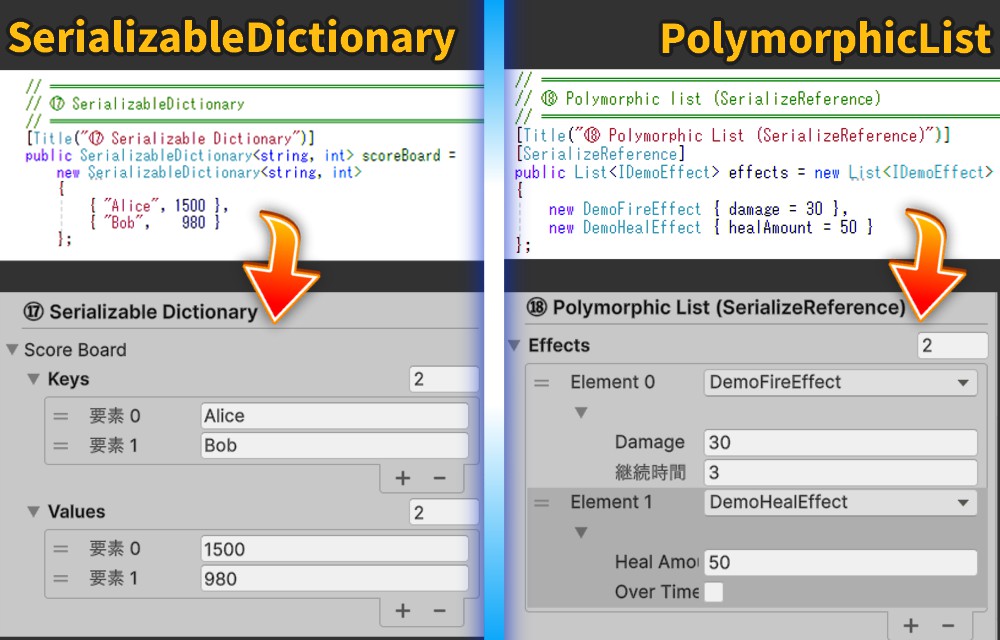This screenshot has width=1000, height=640.
Task: Open the DemoFireEffect type dropdown
Action: (841, 382)
